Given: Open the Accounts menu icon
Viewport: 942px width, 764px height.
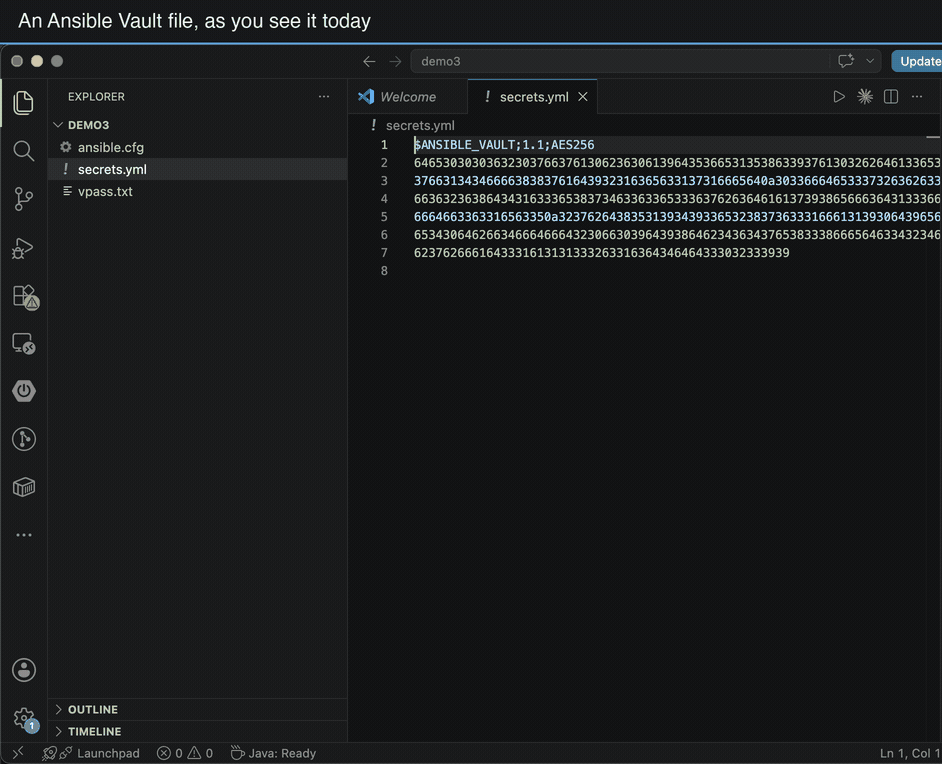Looking at the screenshot, I should (24, 670).
